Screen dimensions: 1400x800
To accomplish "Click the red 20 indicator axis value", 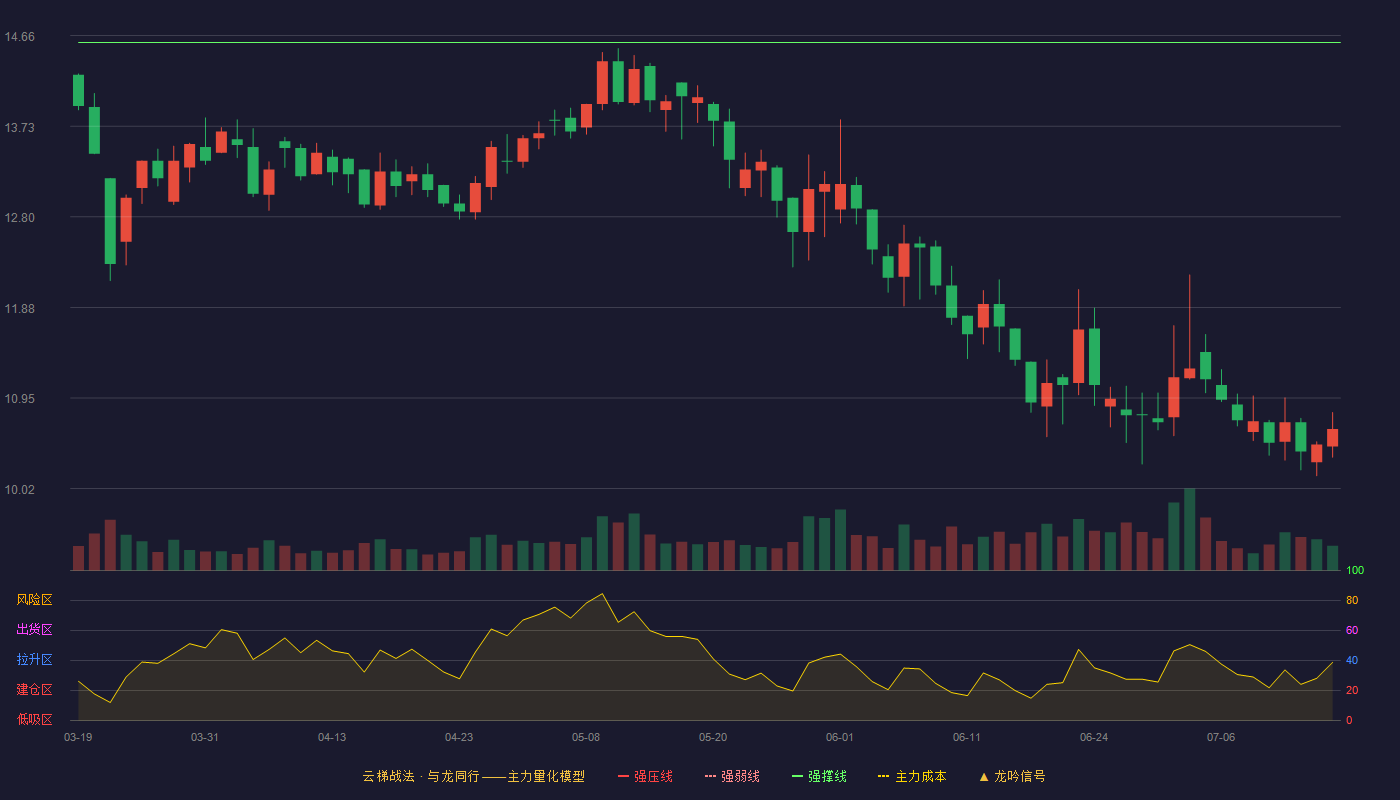I will click(1352, 690).
